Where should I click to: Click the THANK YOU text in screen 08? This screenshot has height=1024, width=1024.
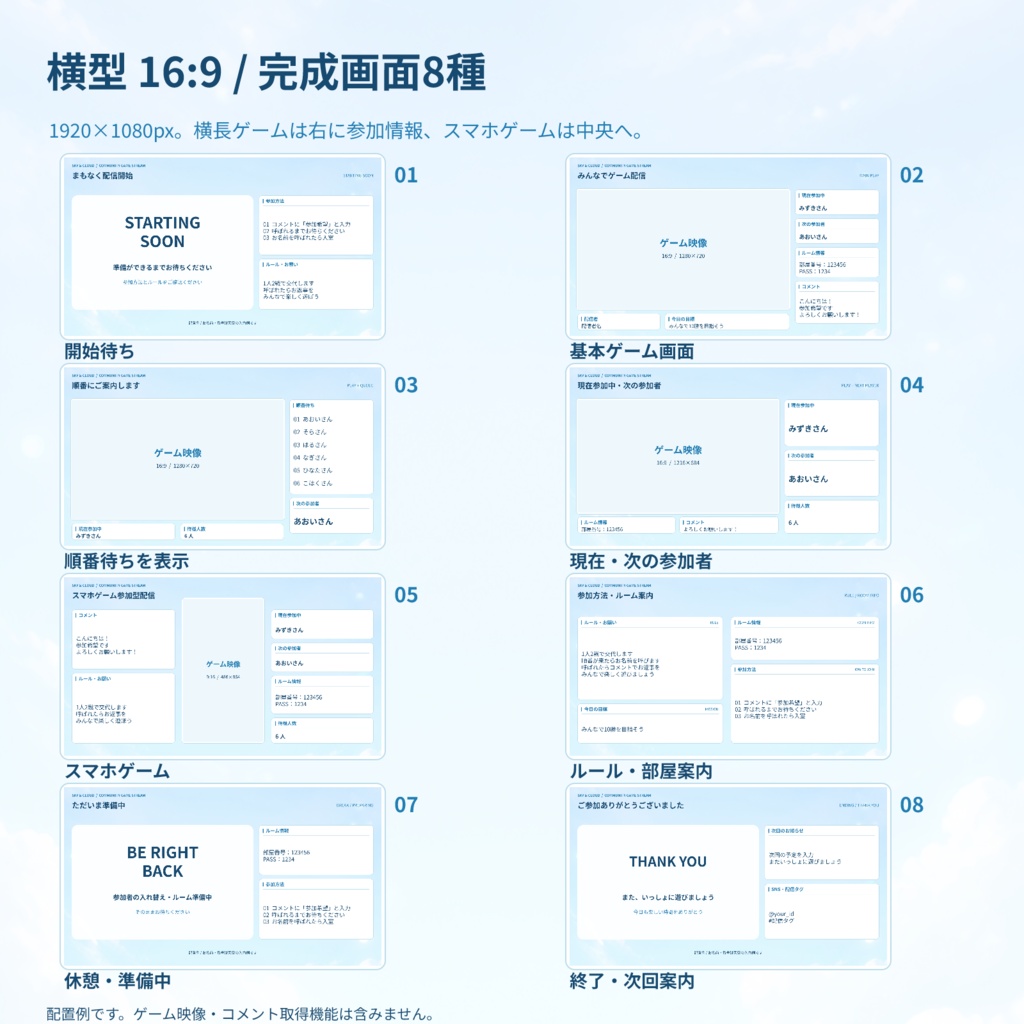[x=667, y=861]
